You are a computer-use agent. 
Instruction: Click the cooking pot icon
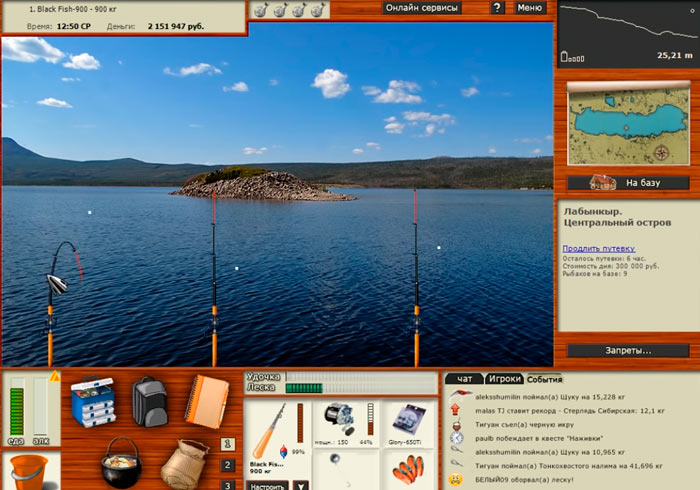coord(120,462)
